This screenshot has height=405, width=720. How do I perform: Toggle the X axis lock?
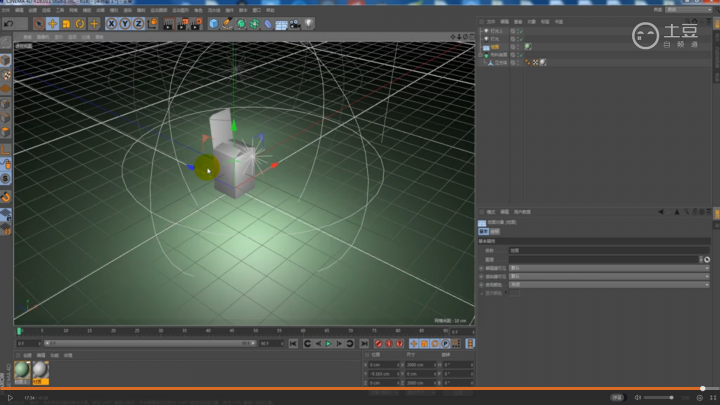[x=112, y=23]
